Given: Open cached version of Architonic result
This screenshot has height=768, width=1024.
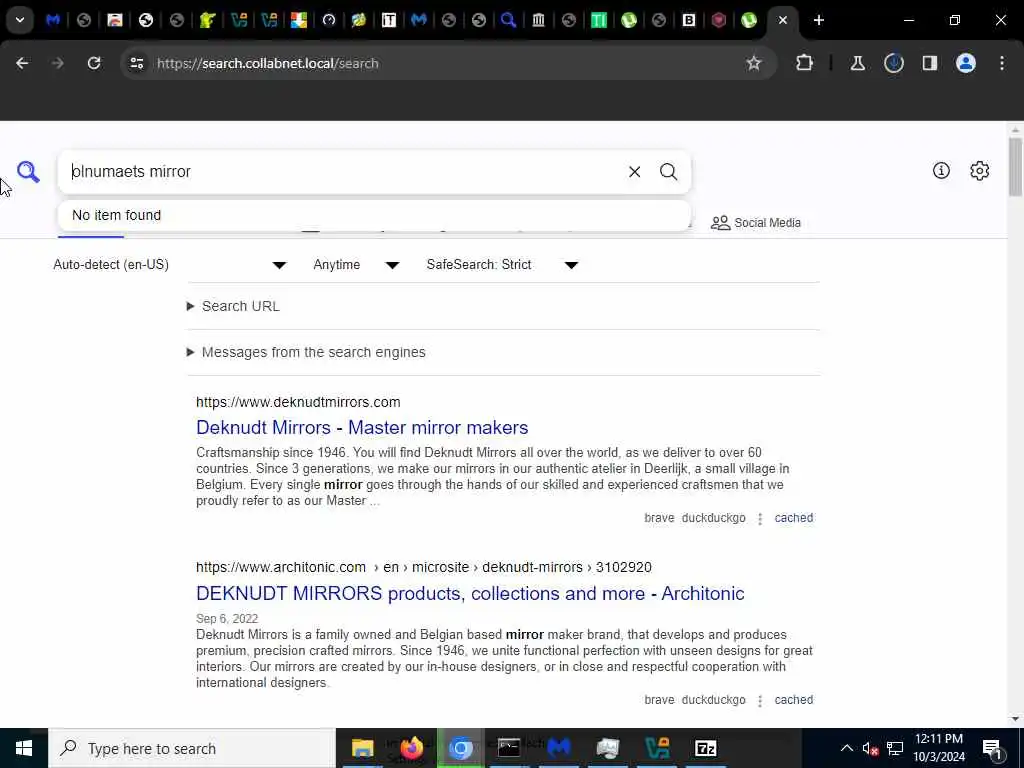Looking at the screenshot, I should (x=793, y=699).
